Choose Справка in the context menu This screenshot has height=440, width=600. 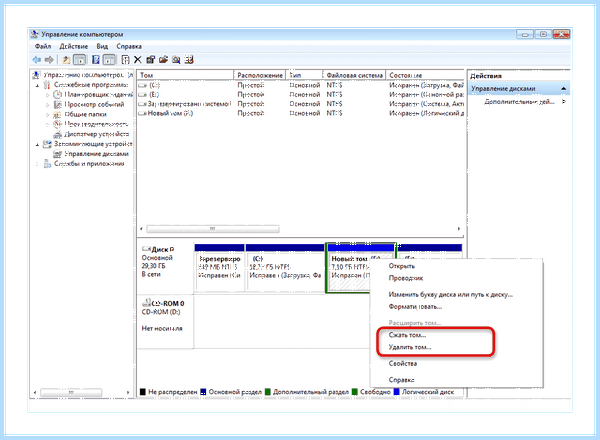coord(401,380)
